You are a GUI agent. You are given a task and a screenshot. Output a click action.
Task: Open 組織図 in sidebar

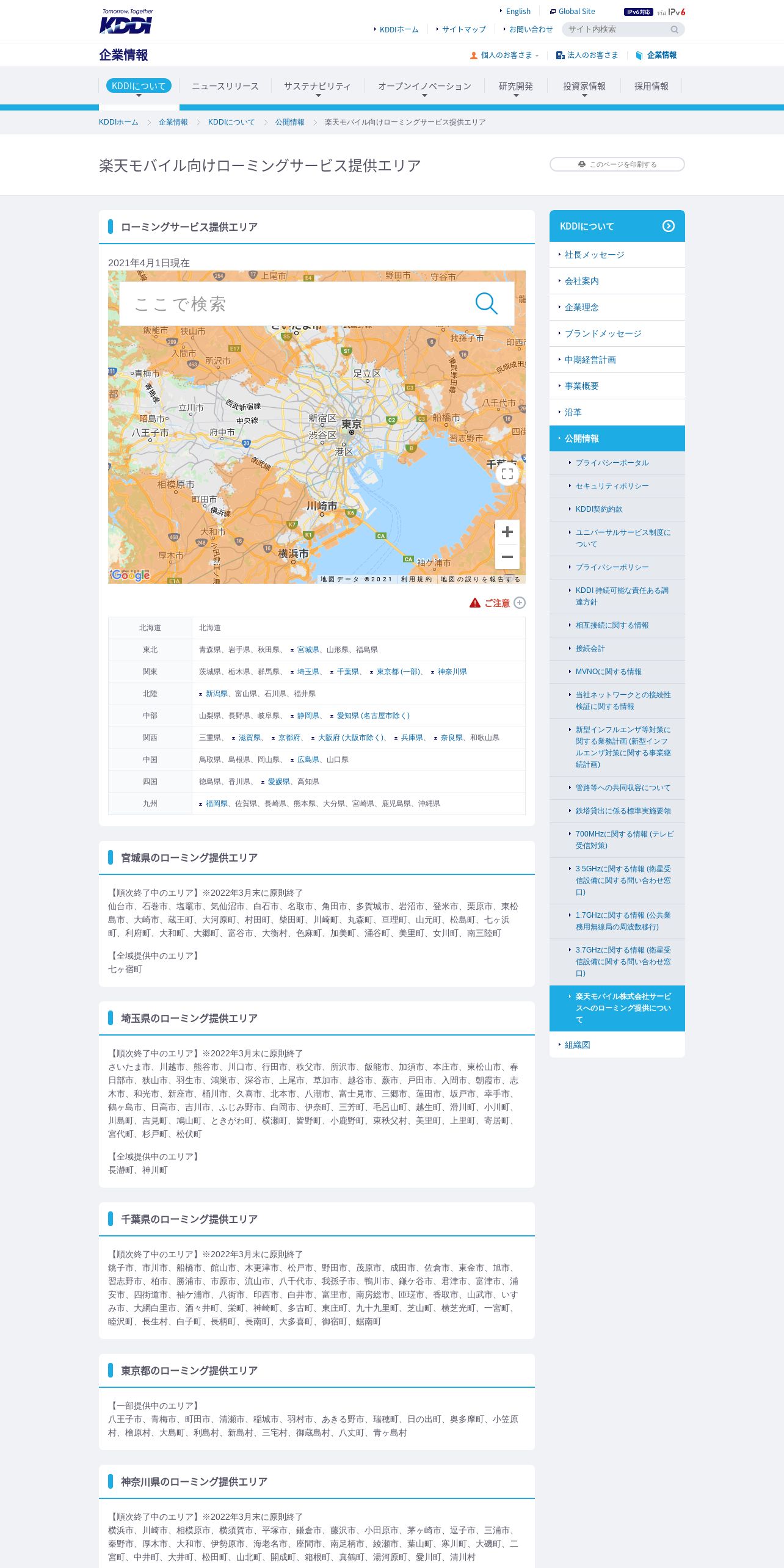pos(617,1045)
